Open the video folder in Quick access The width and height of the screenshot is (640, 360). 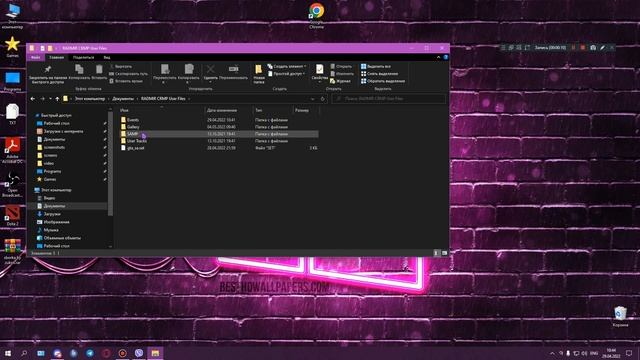[48, 163]
